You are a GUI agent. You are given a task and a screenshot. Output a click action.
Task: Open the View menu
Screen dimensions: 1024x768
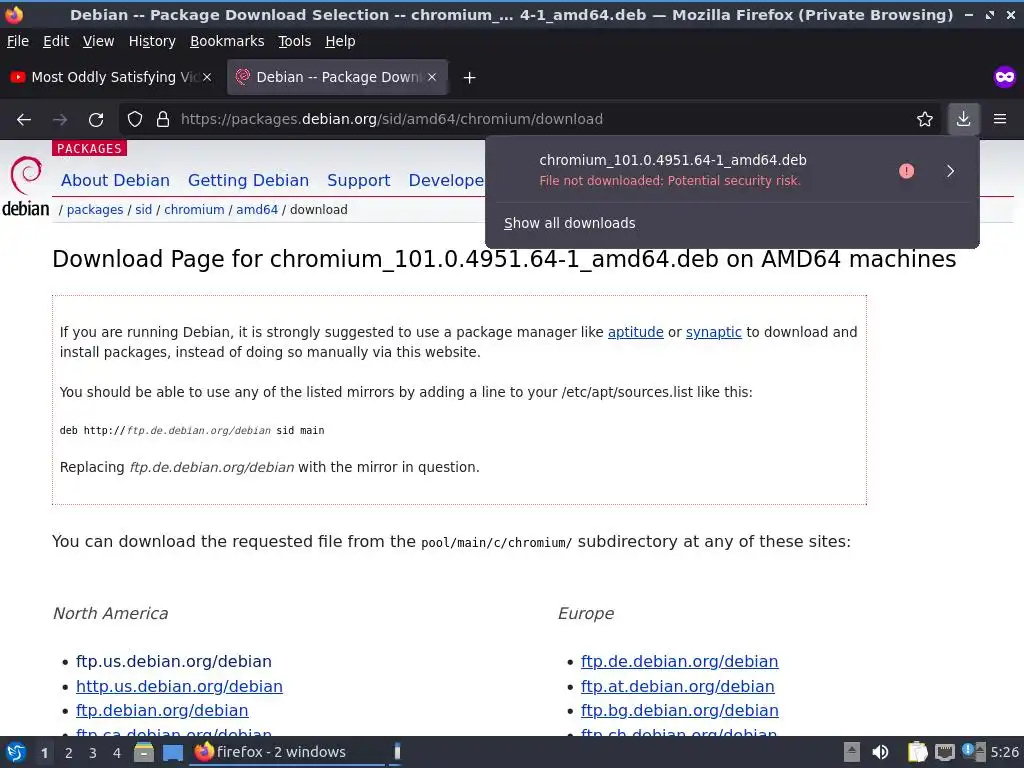98,41
